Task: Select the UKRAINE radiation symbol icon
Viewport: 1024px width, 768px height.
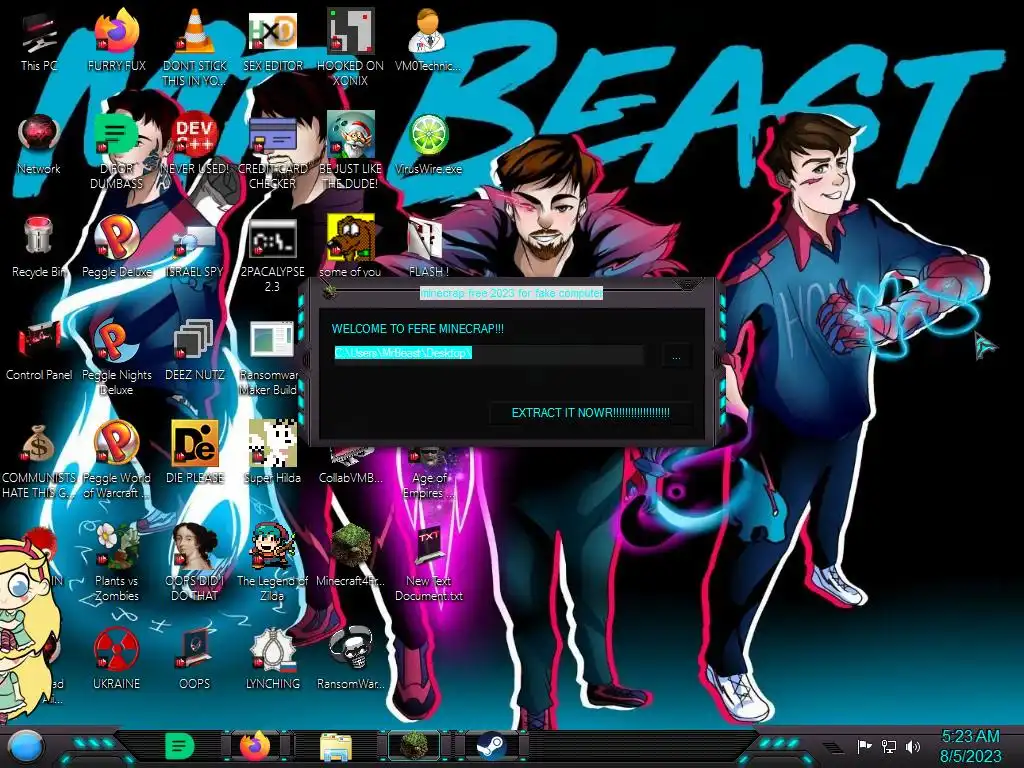Action: pyautogui.click(x=116, y=650)
